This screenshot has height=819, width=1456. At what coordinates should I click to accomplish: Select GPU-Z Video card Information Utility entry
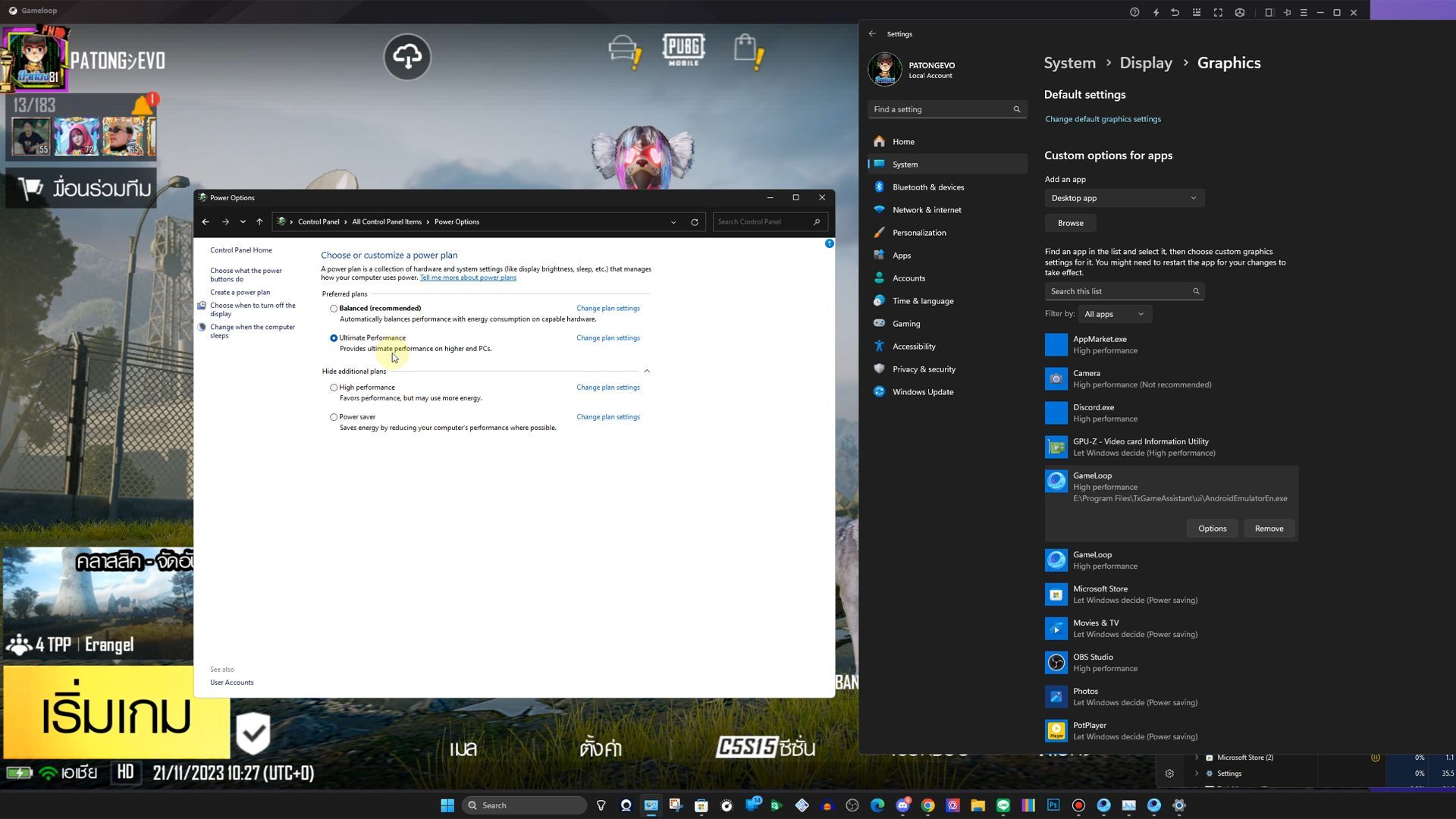[x=1171, y=447]
